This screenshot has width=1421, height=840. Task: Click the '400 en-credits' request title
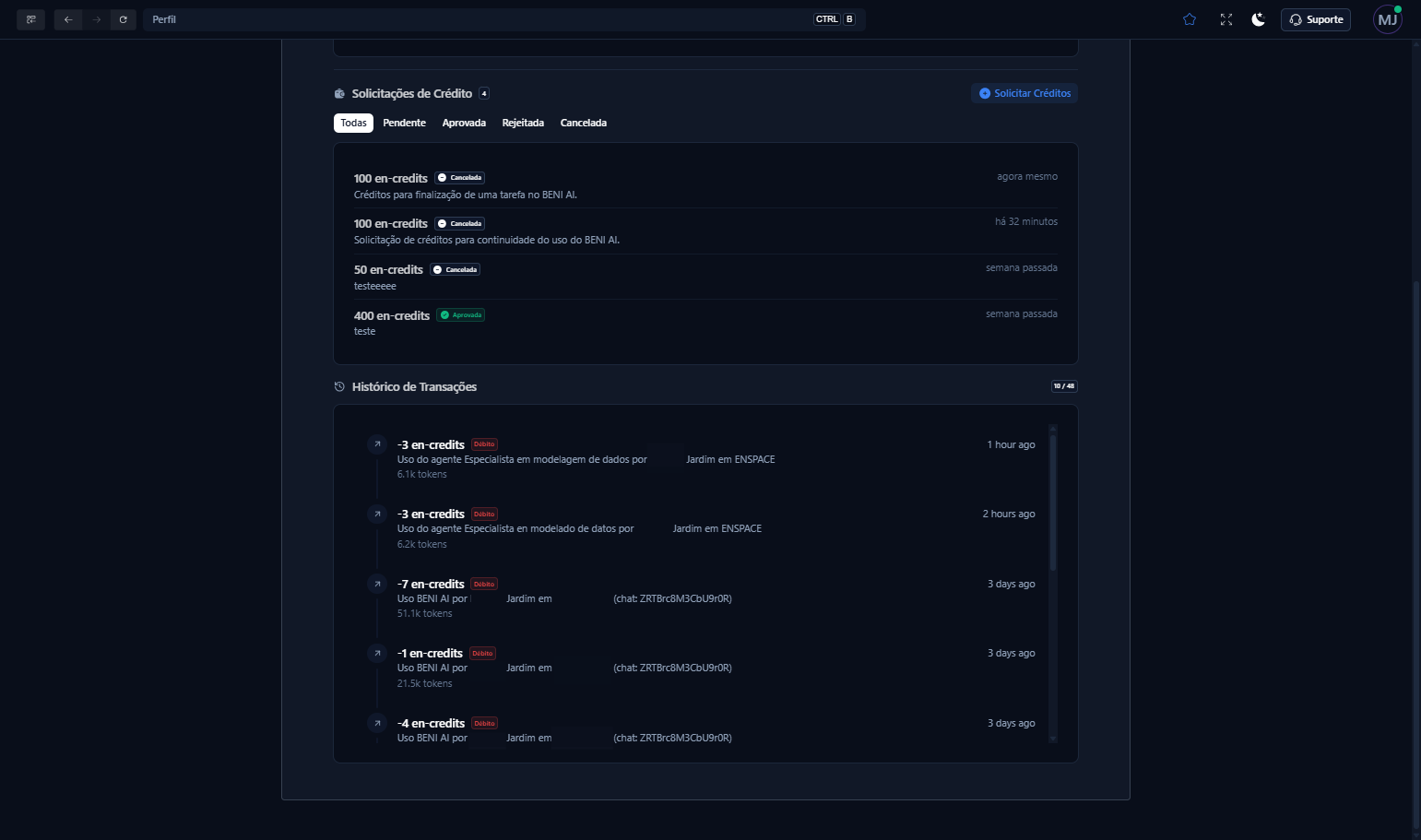pos(392,315)
